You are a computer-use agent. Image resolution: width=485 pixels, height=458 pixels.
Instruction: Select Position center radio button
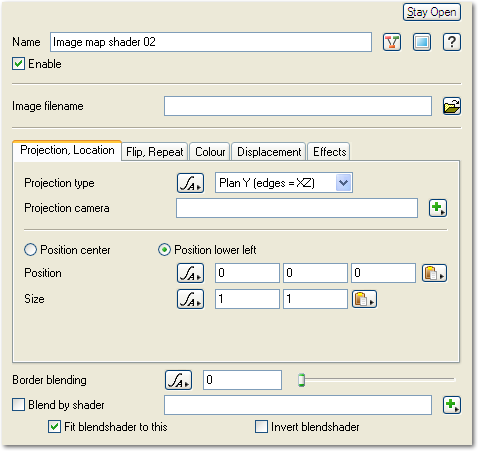coord(30,250)
